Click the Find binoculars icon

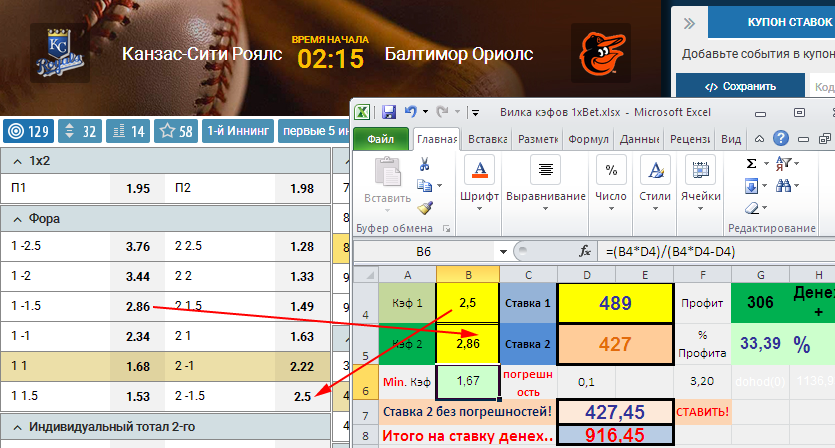[x=783, y=186]
